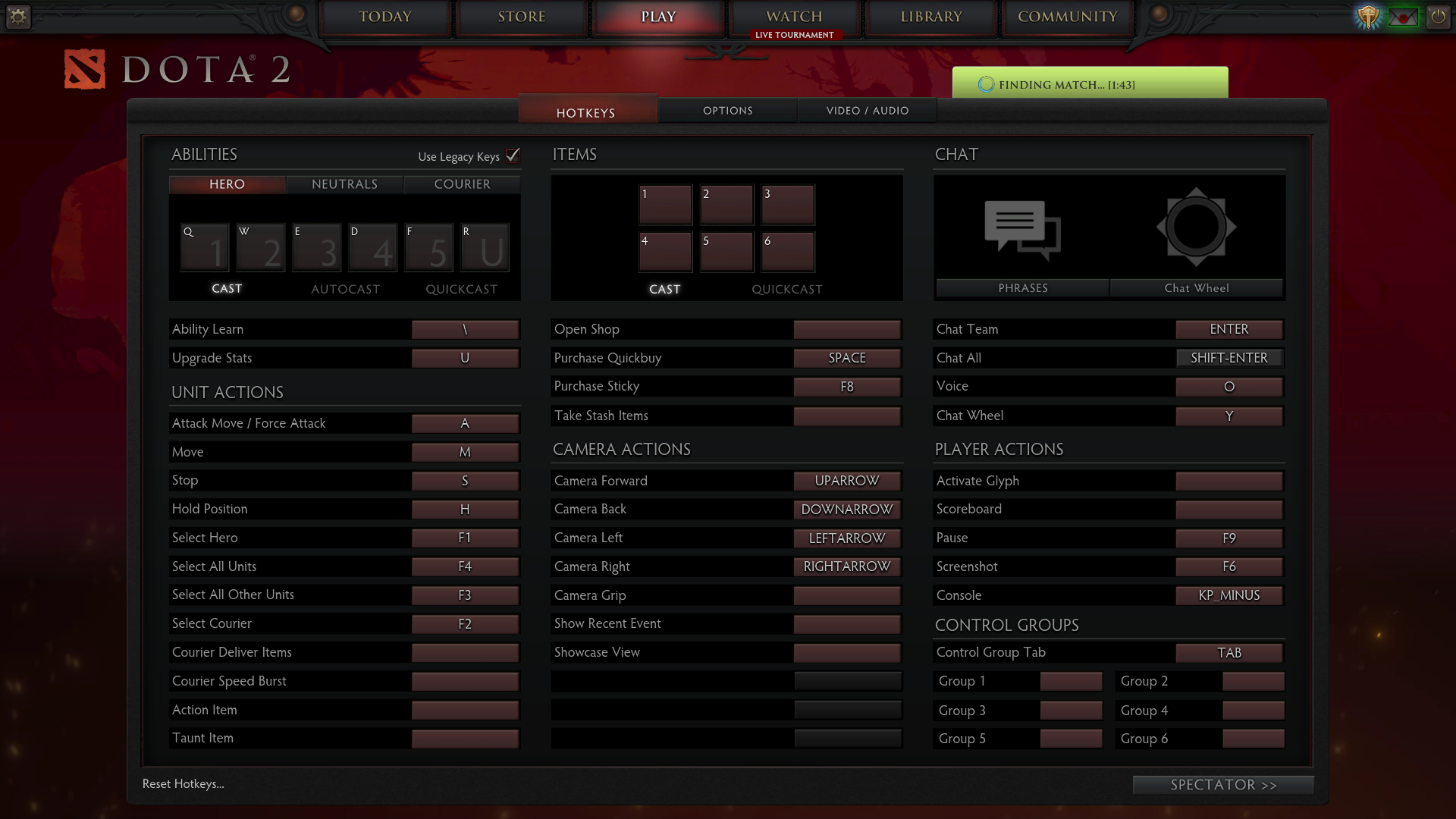Expand the OPTIONS settings tab
Image resolution: width=1456 pixels, height=819 pixels.
[x=727, y=111]
